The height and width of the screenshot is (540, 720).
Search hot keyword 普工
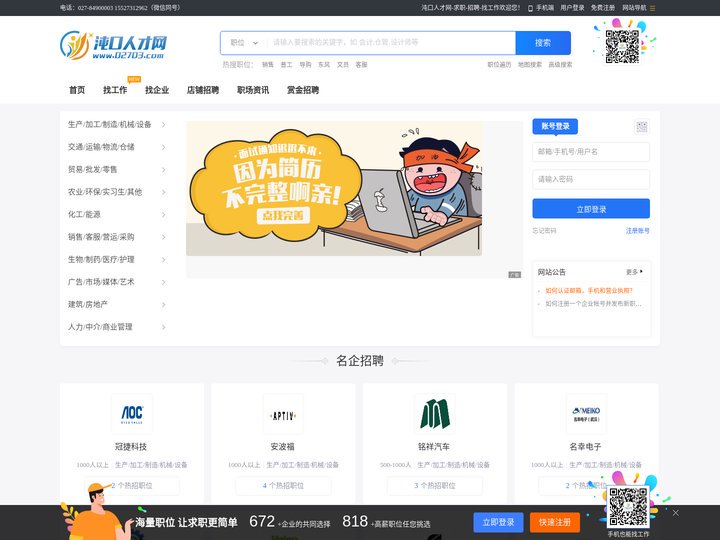click(287, 65)
